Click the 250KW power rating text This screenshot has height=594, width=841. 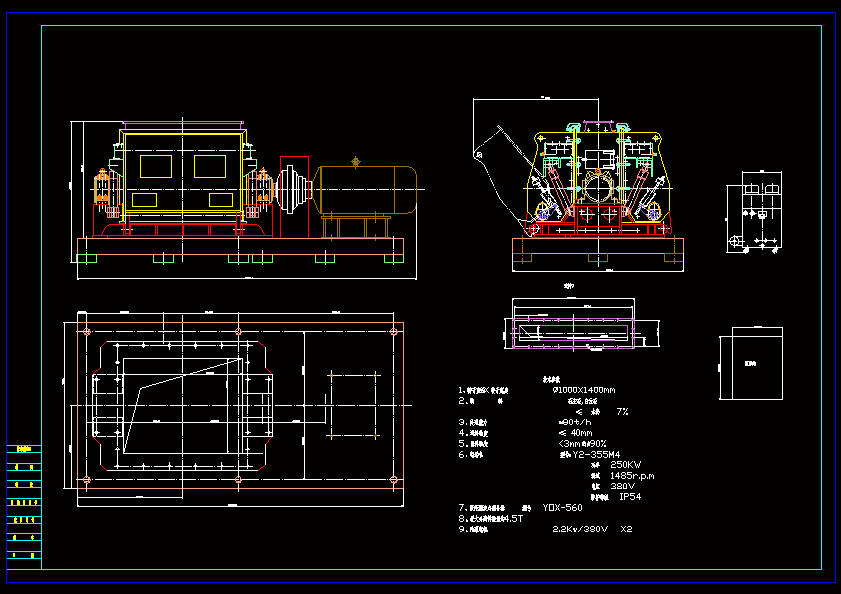coord(625,465)
